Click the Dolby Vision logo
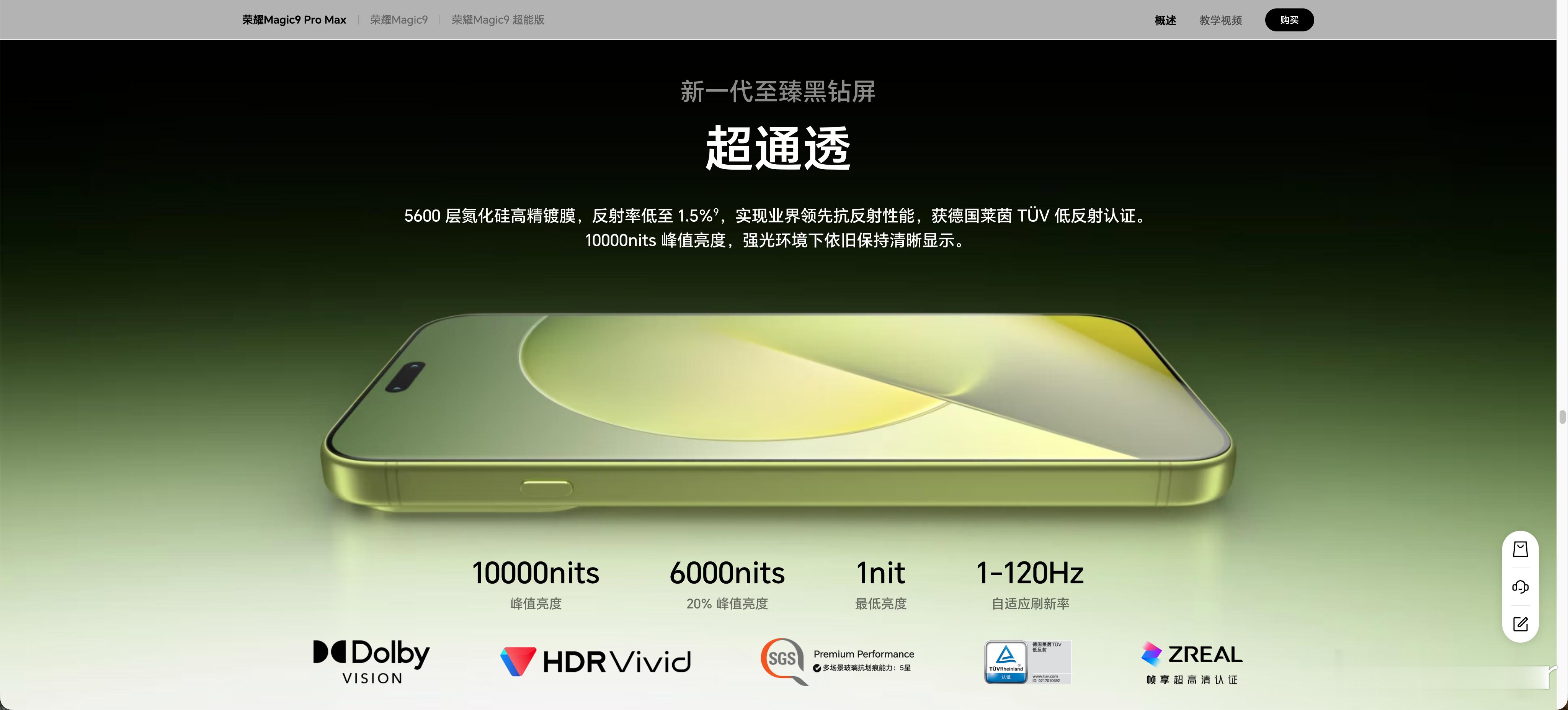1568x710 pixels. pyautogui.click(x=371, y=662)
